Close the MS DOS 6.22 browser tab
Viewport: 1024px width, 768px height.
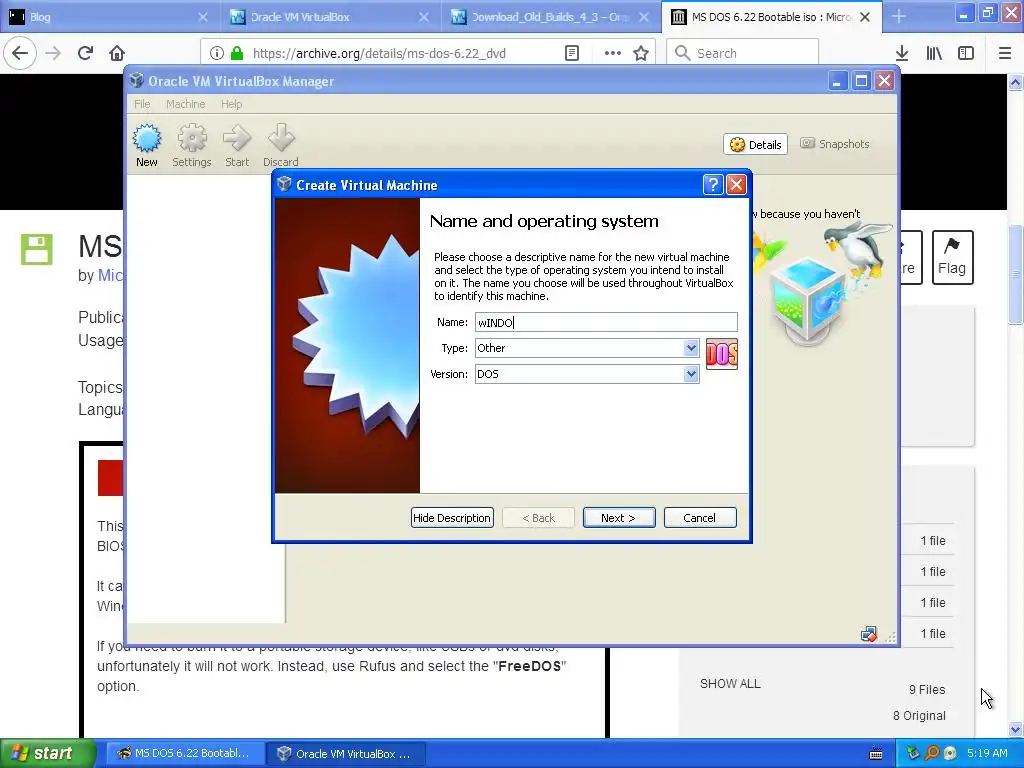[x=865, y=17]
